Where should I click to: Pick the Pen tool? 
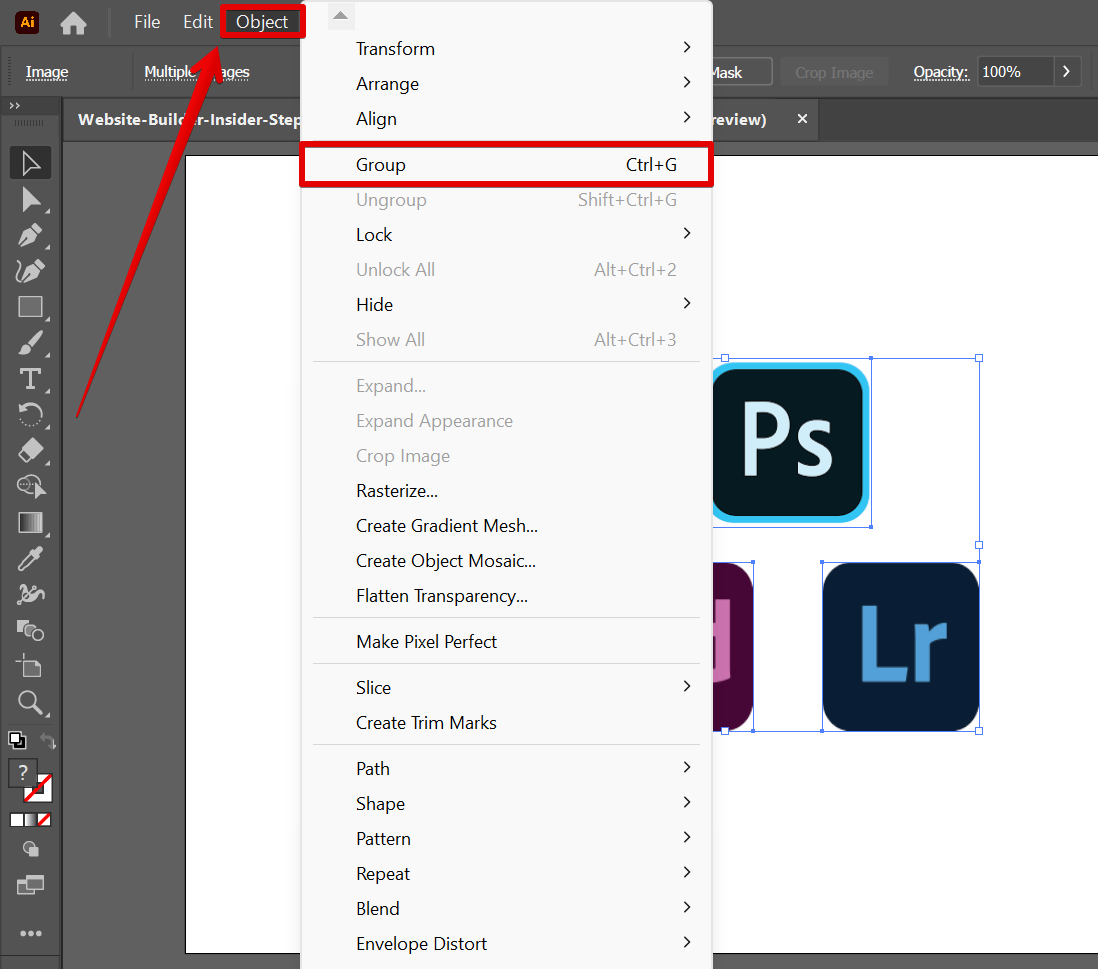(30, 235)
